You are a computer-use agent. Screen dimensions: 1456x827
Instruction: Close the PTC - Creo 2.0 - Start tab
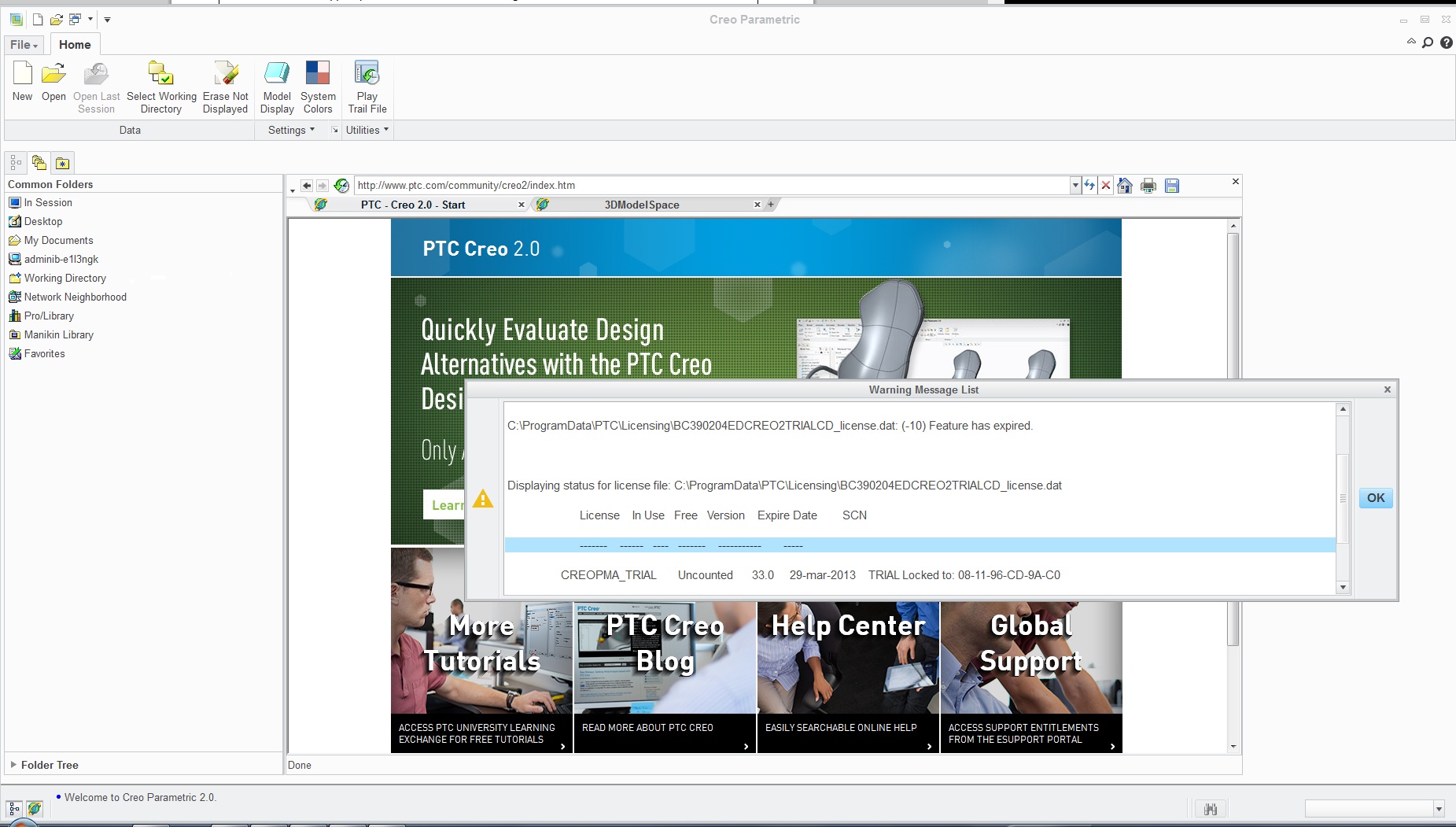tap(521, 205)
